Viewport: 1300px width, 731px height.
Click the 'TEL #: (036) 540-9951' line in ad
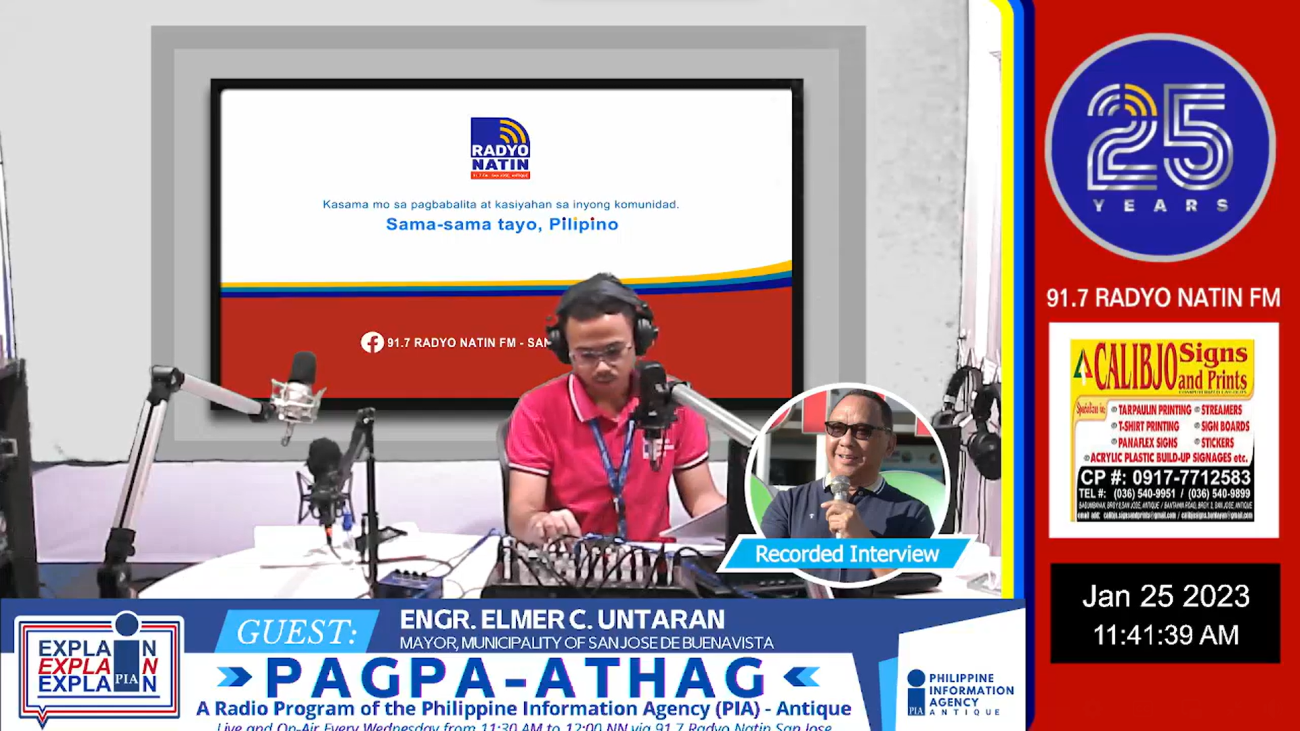(1164, 493)
